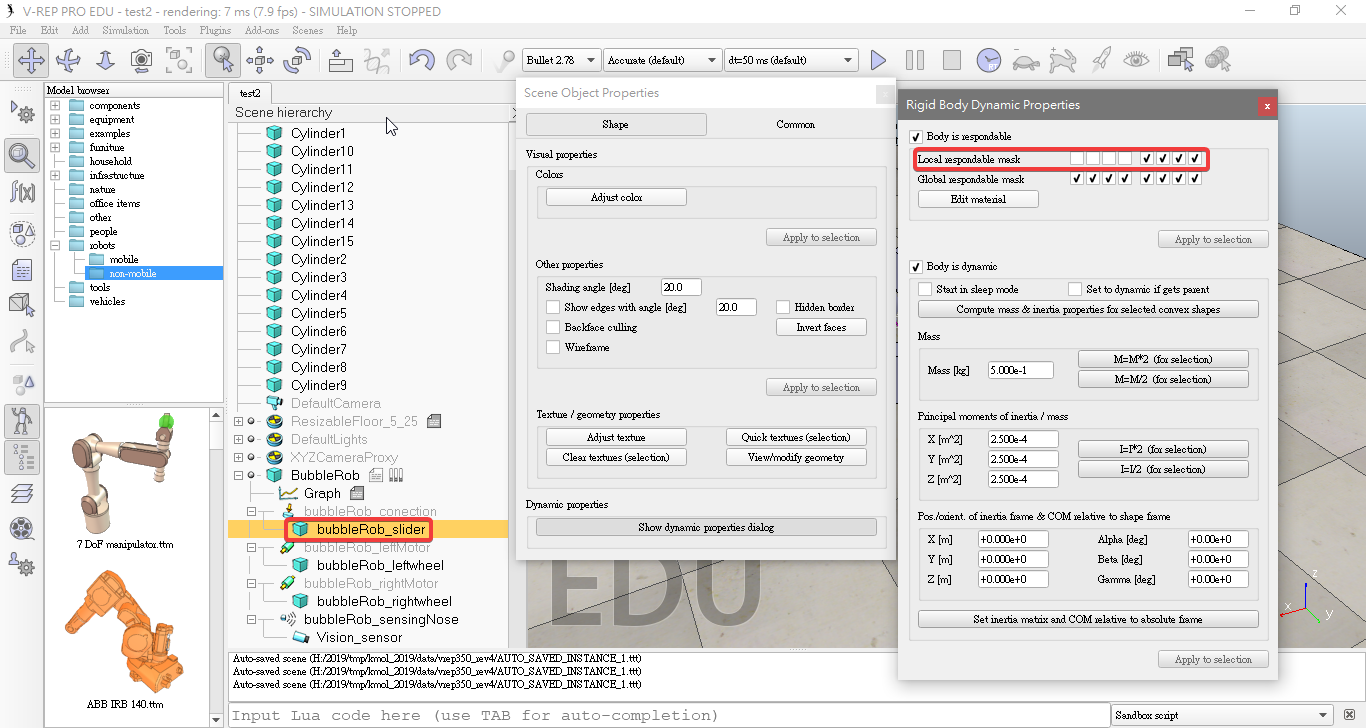Open the Simulation menu
The width and height of the screenshot is (1366, 728).
coord(125,30)
